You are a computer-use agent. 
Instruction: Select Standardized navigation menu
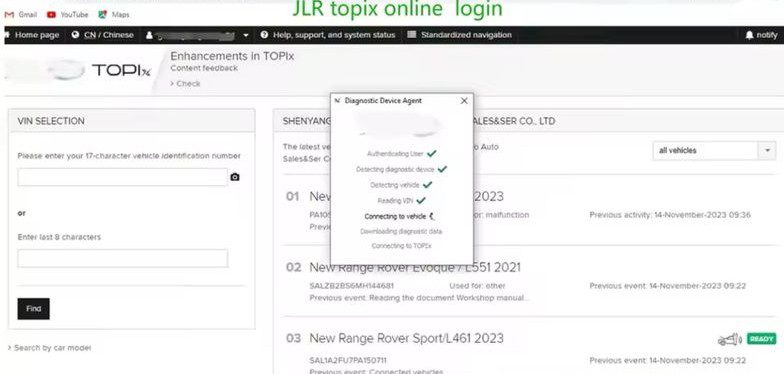click(x=460, y=35)
